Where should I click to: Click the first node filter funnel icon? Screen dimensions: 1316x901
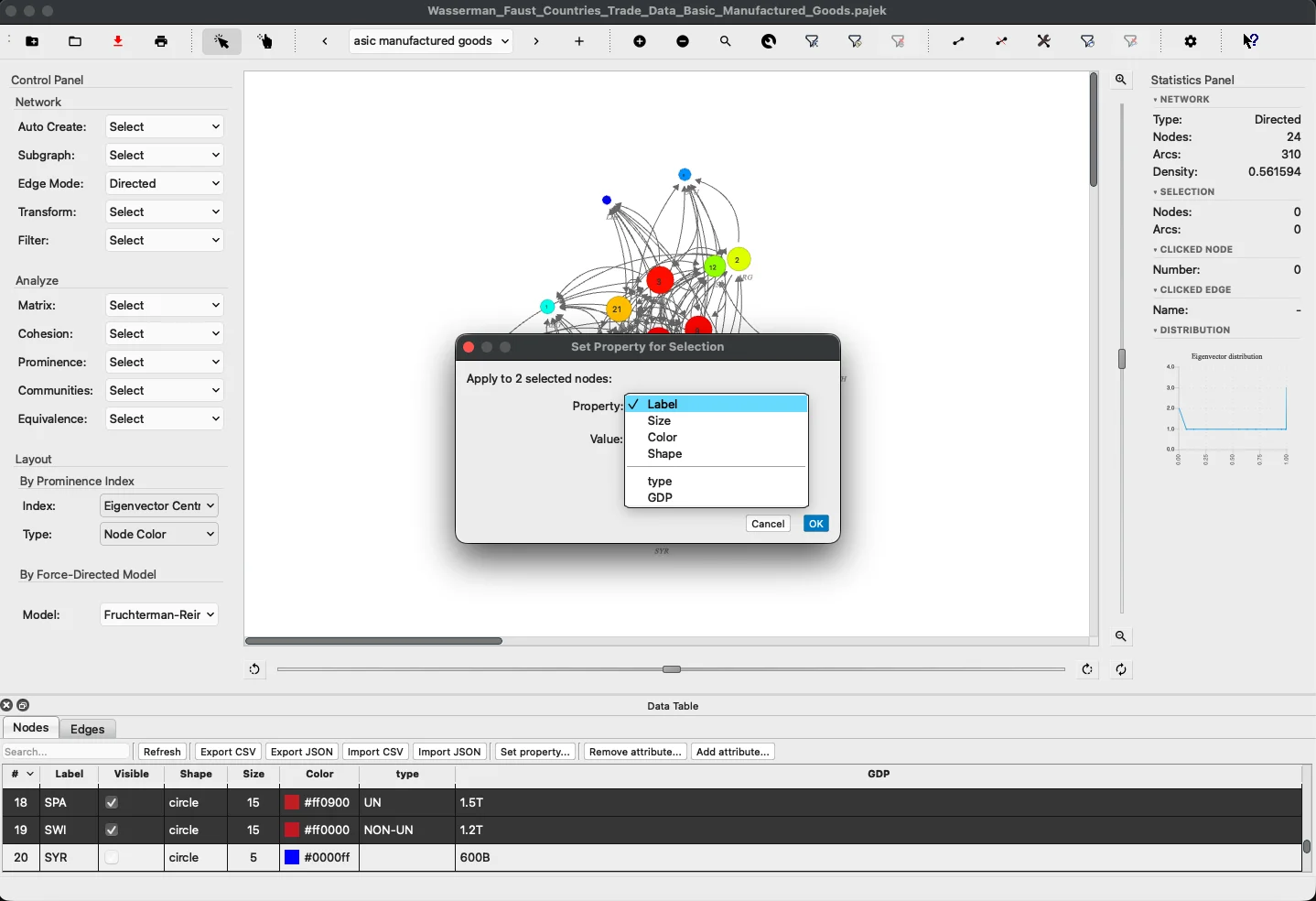click(813, 42)
